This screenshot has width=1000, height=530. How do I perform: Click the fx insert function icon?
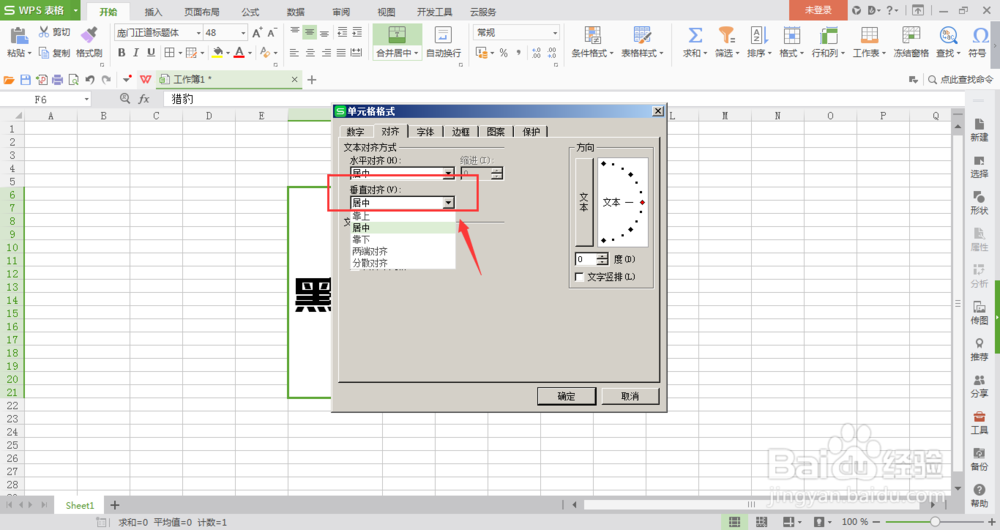144,99
